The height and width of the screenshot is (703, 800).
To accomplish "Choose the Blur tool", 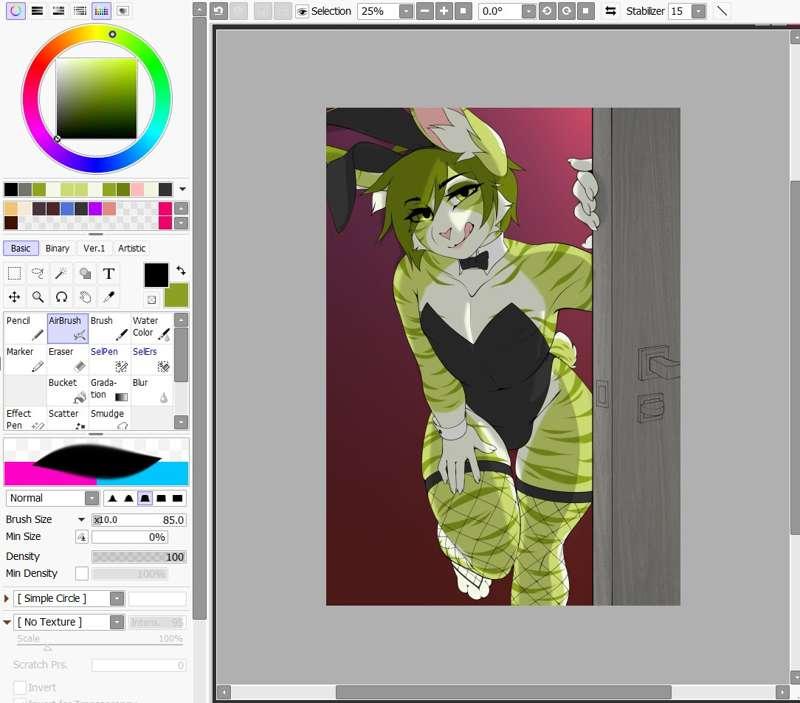I will (152, 390).
